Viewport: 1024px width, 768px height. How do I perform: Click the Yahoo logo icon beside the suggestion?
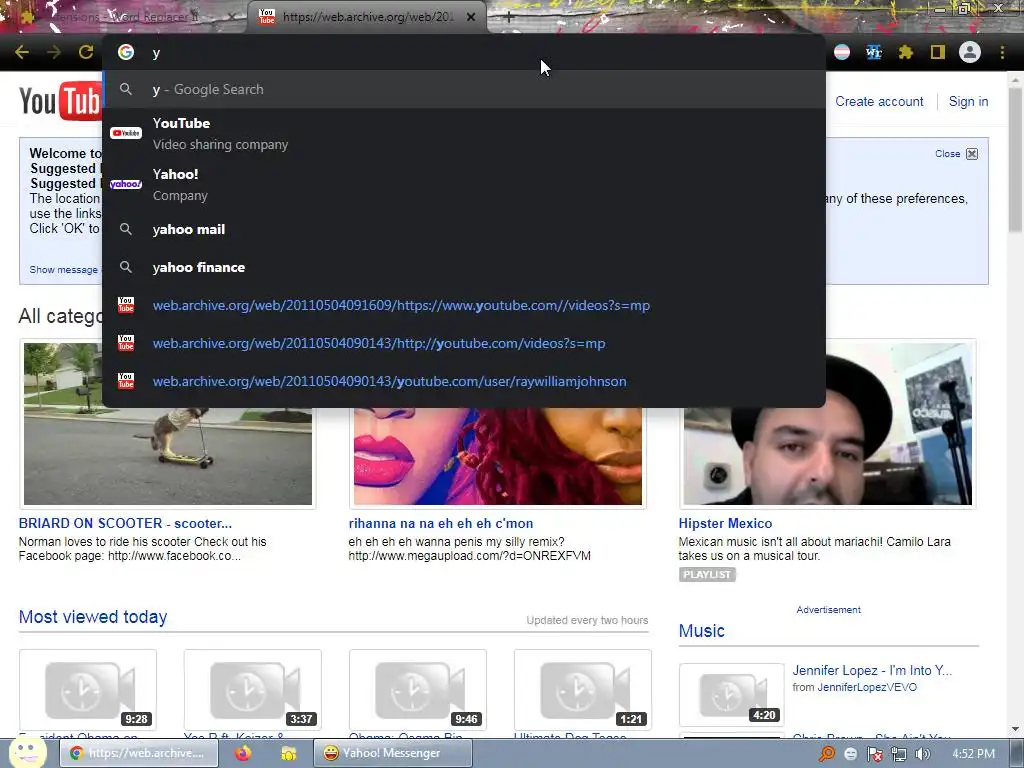point(126,184)
